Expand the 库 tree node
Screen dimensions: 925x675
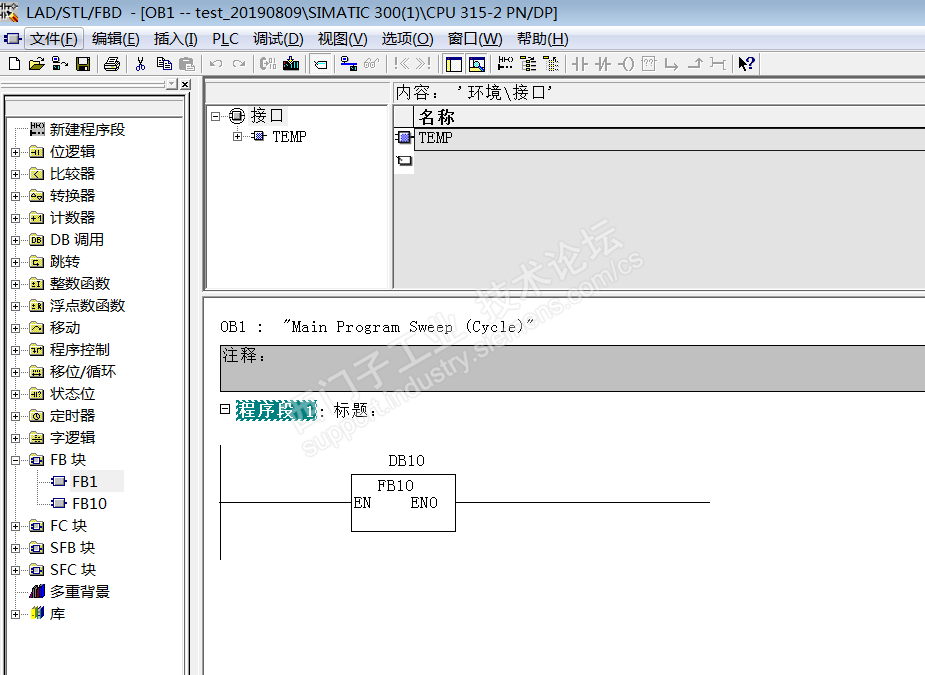coord(15,614)
